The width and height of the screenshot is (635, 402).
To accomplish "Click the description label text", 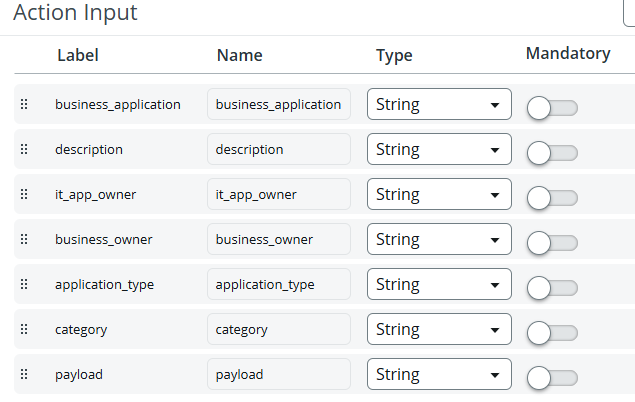I will (x=89, y=149).
